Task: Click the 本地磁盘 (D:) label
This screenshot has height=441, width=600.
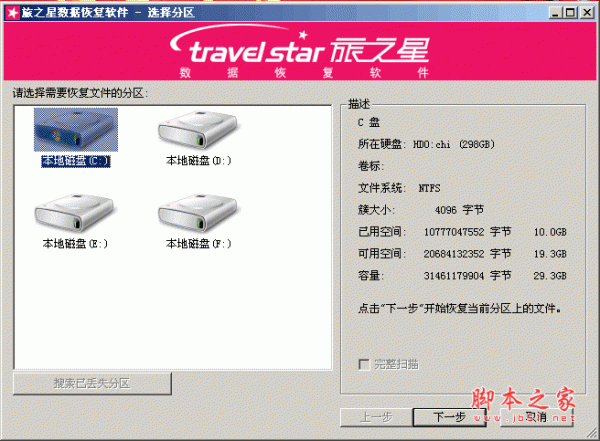Action: tap(199, 160)
